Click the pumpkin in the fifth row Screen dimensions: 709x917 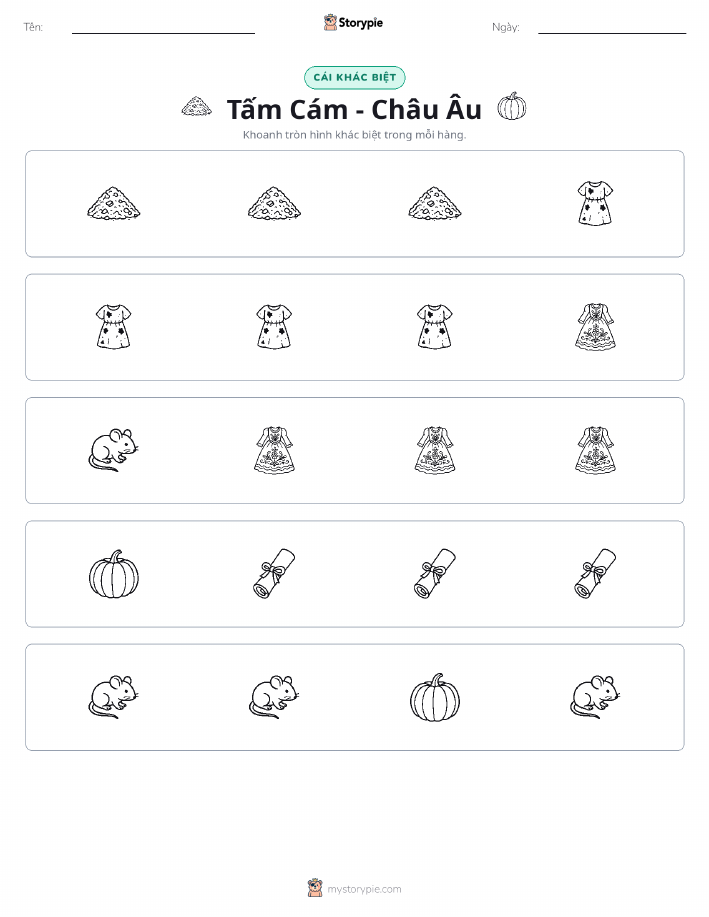click(x=435, y=697)
